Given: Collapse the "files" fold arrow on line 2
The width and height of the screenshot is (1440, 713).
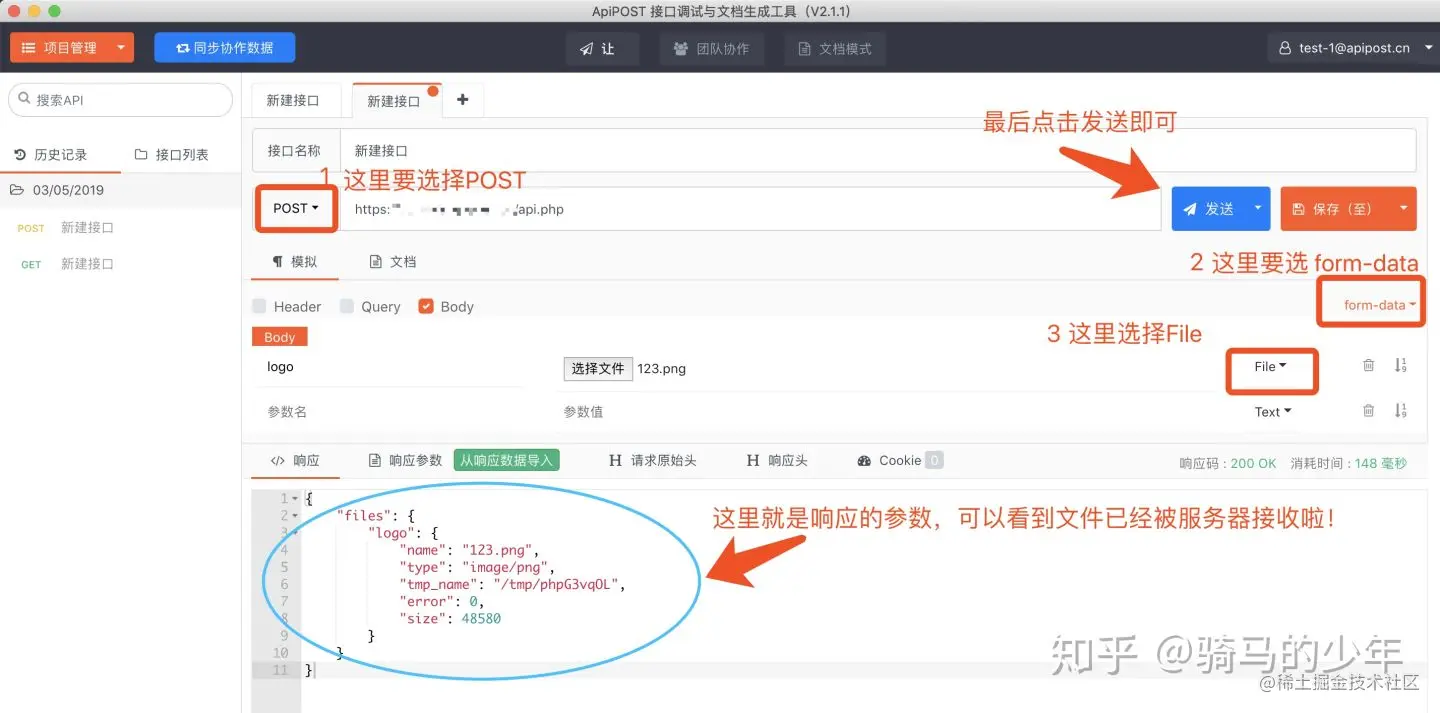Looking at the screenshot, I should (295, 516).
